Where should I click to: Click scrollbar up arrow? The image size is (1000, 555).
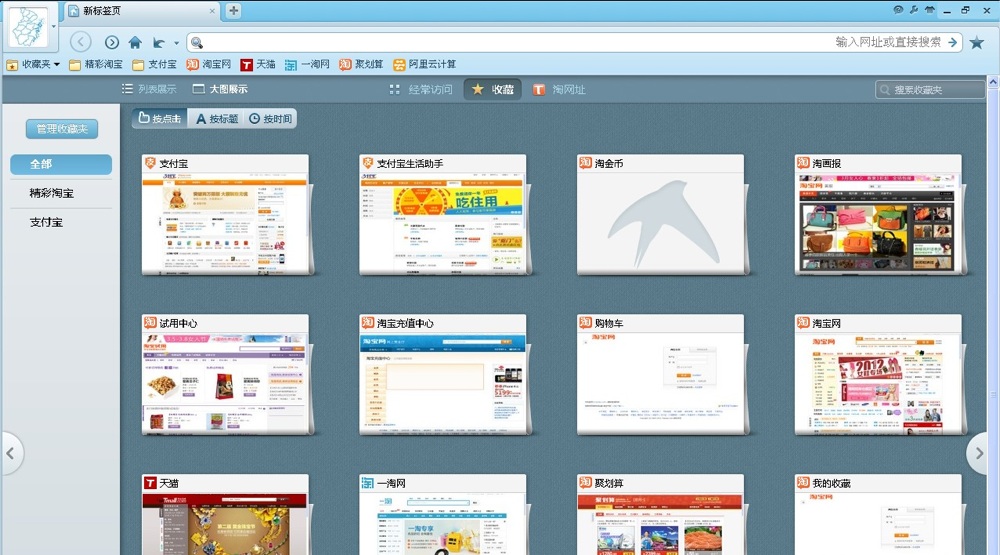pos(993,82)
